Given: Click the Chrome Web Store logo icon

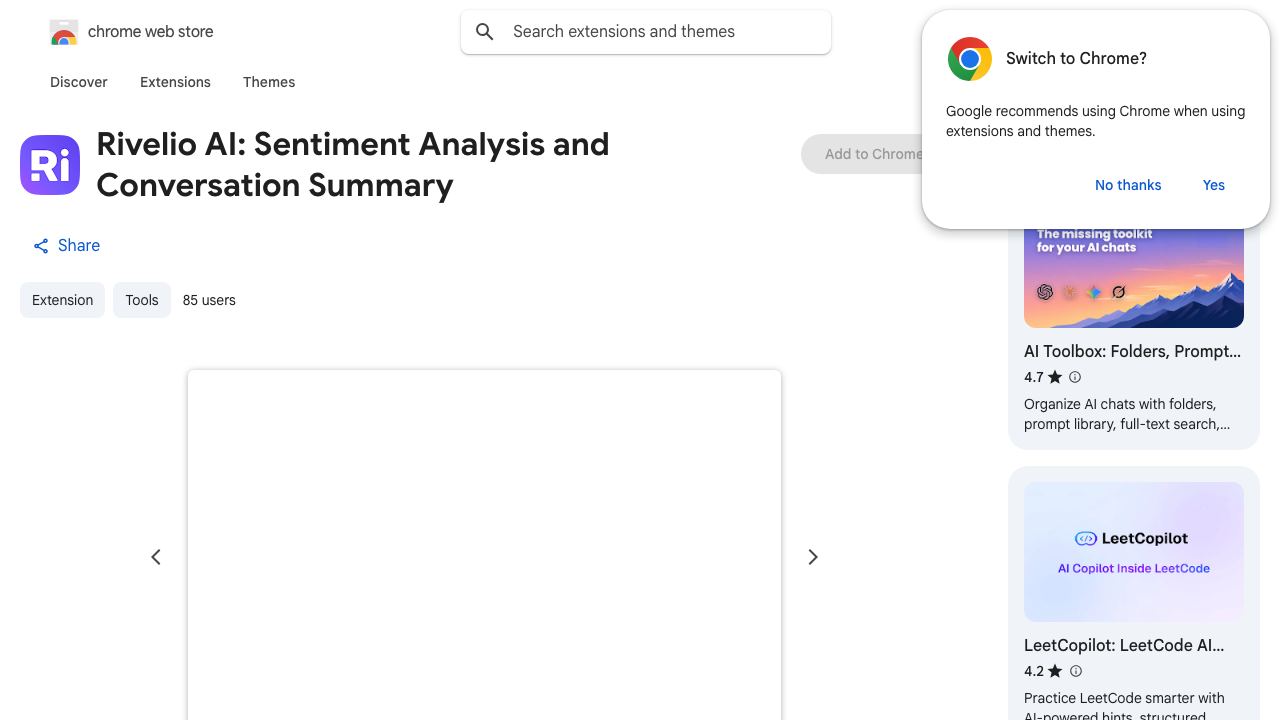Looking at the screenshot, I should (x=64, y=32).
